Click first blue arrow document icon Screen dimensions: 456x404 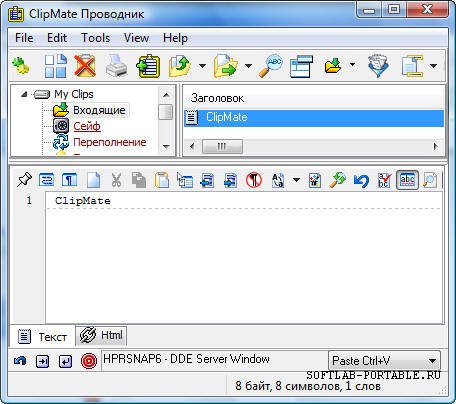pos(207,180)
